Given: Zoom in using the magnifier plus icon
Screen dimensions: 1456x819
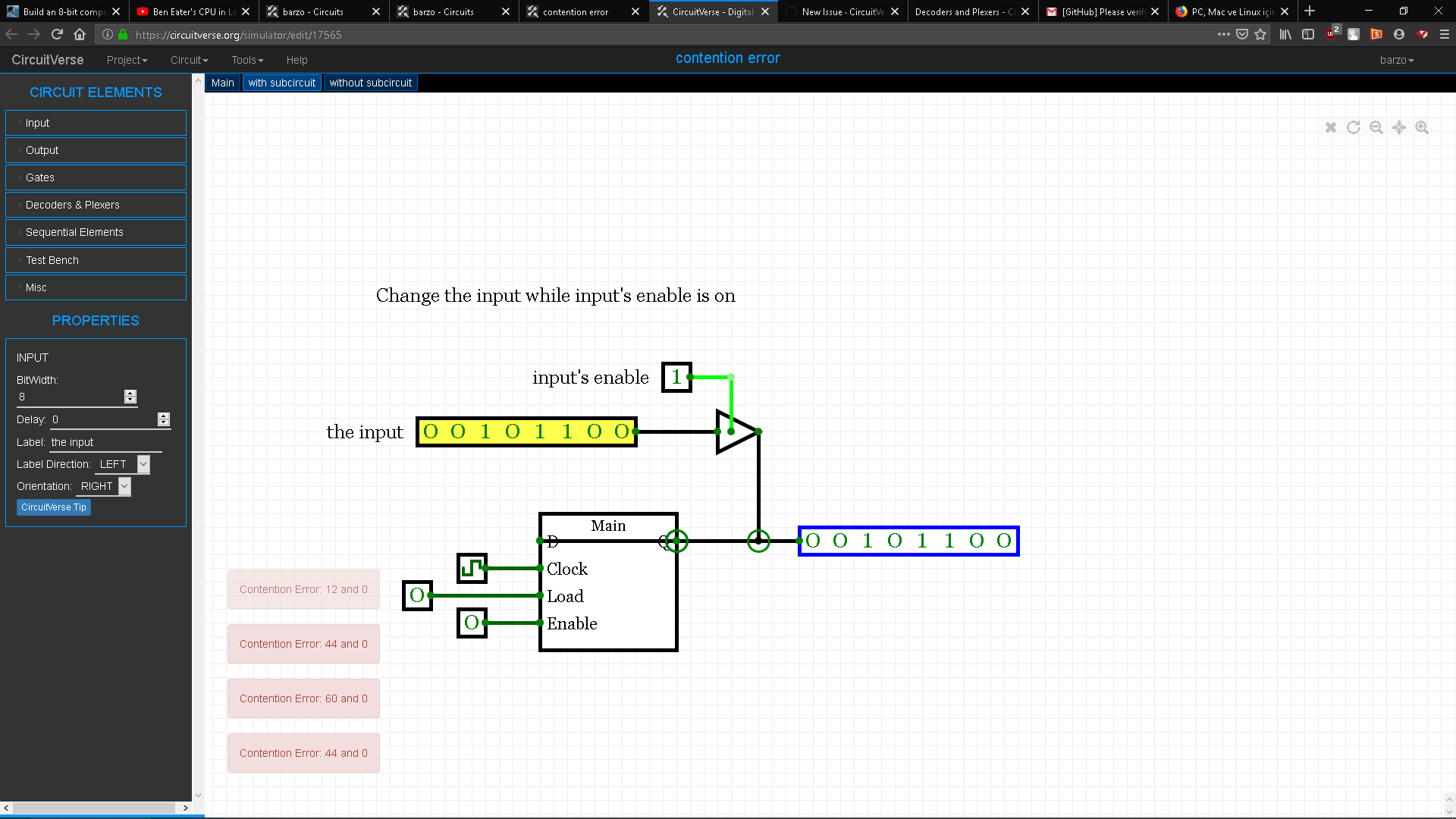Looking at the screenshot, I should [1423, 127].
